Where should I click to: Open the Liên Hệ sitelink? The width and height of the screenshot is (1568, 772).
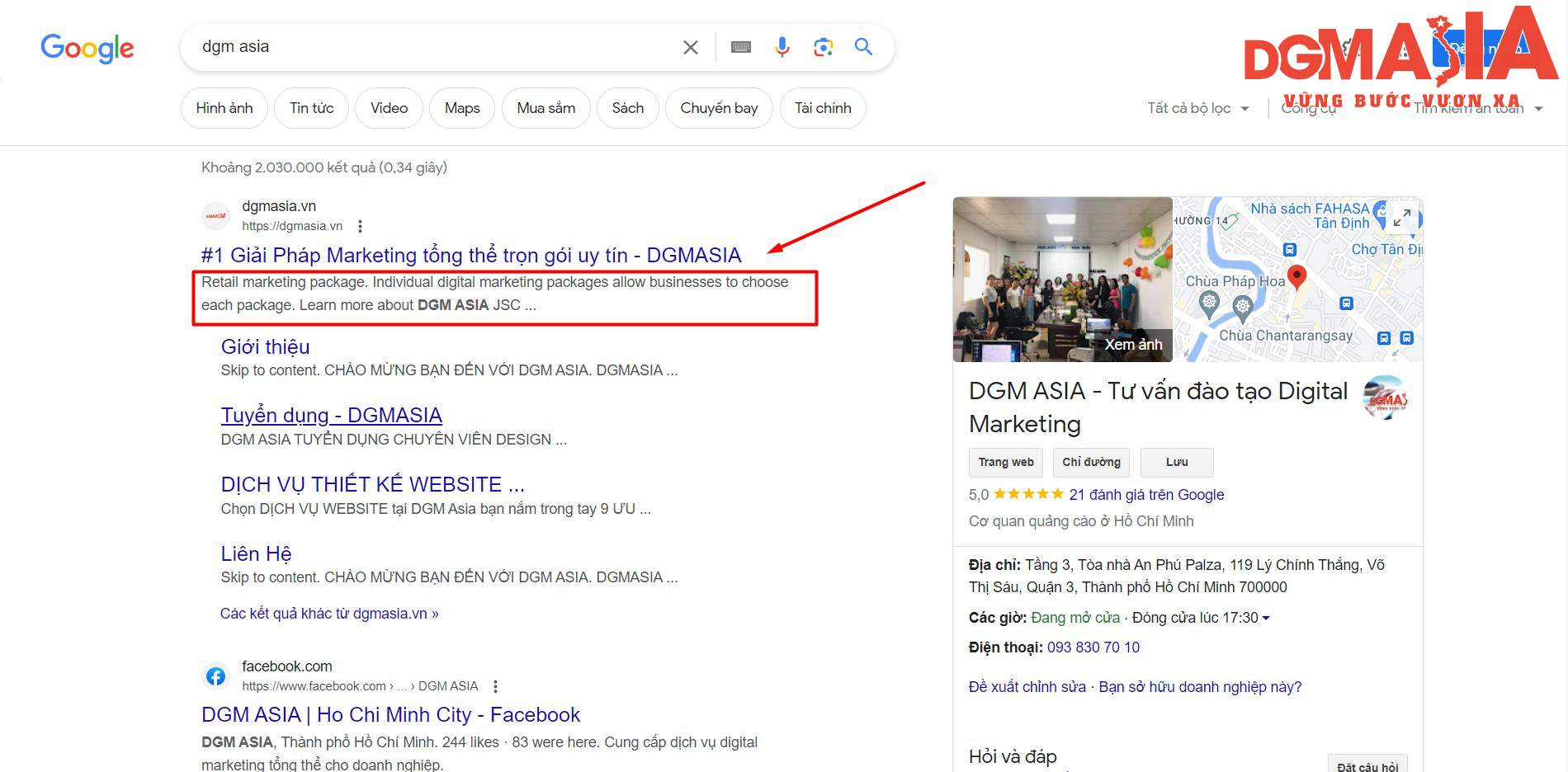256,553
